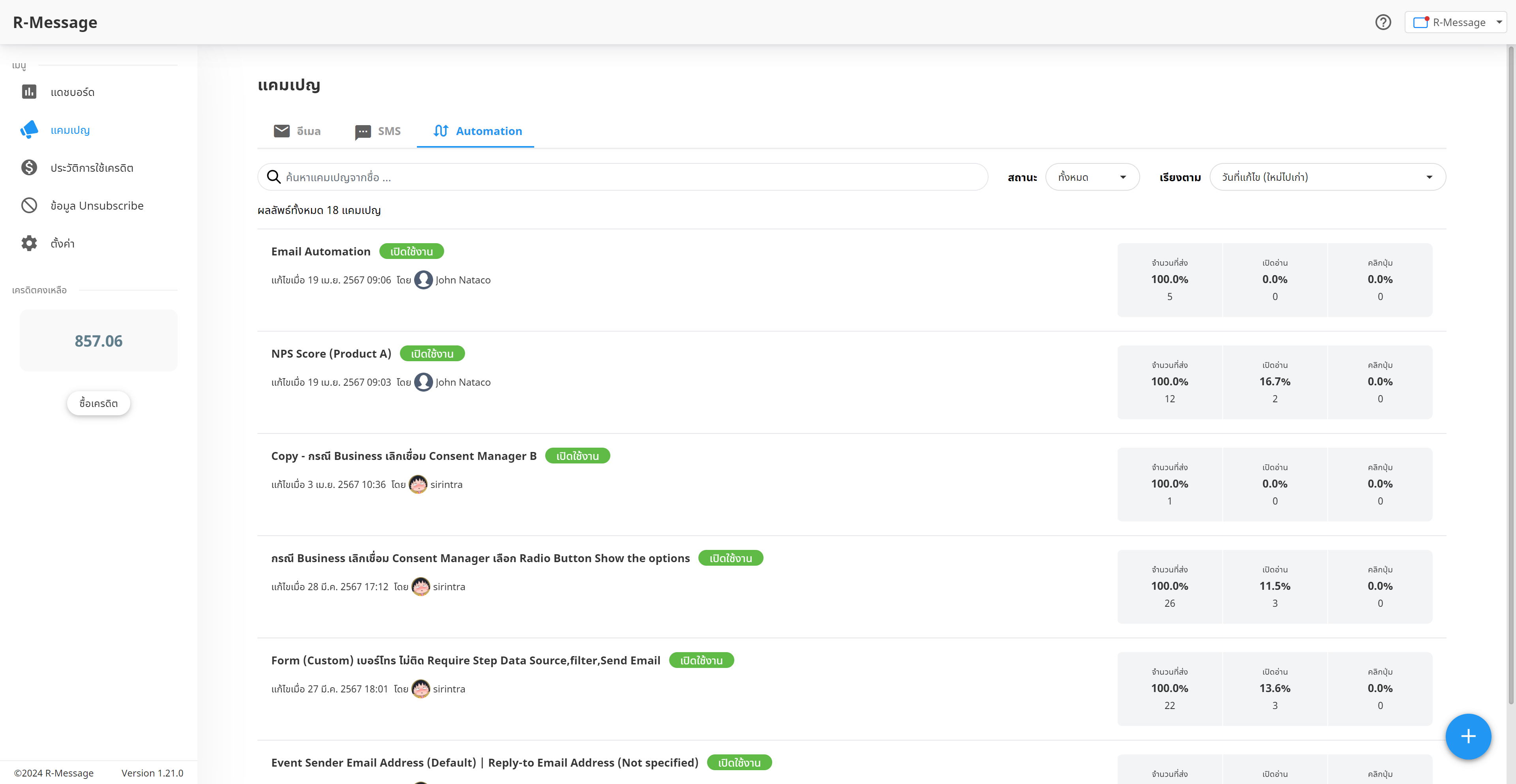Viewport: 1516px width, 784px height.
Task: Click the Version 1.21.0 footer text
Action: pos(152,773)
